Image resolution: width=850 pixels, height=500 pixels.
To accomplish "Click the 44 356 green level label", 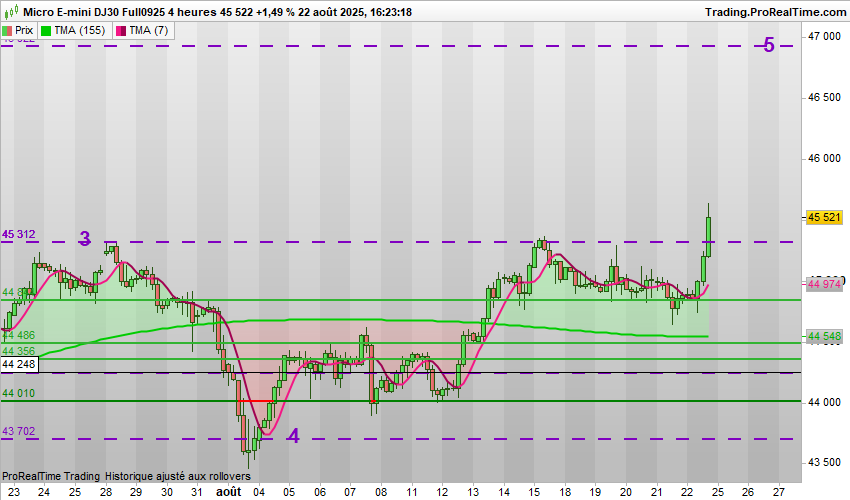I will pyautogui.click(x=18, y=351).
